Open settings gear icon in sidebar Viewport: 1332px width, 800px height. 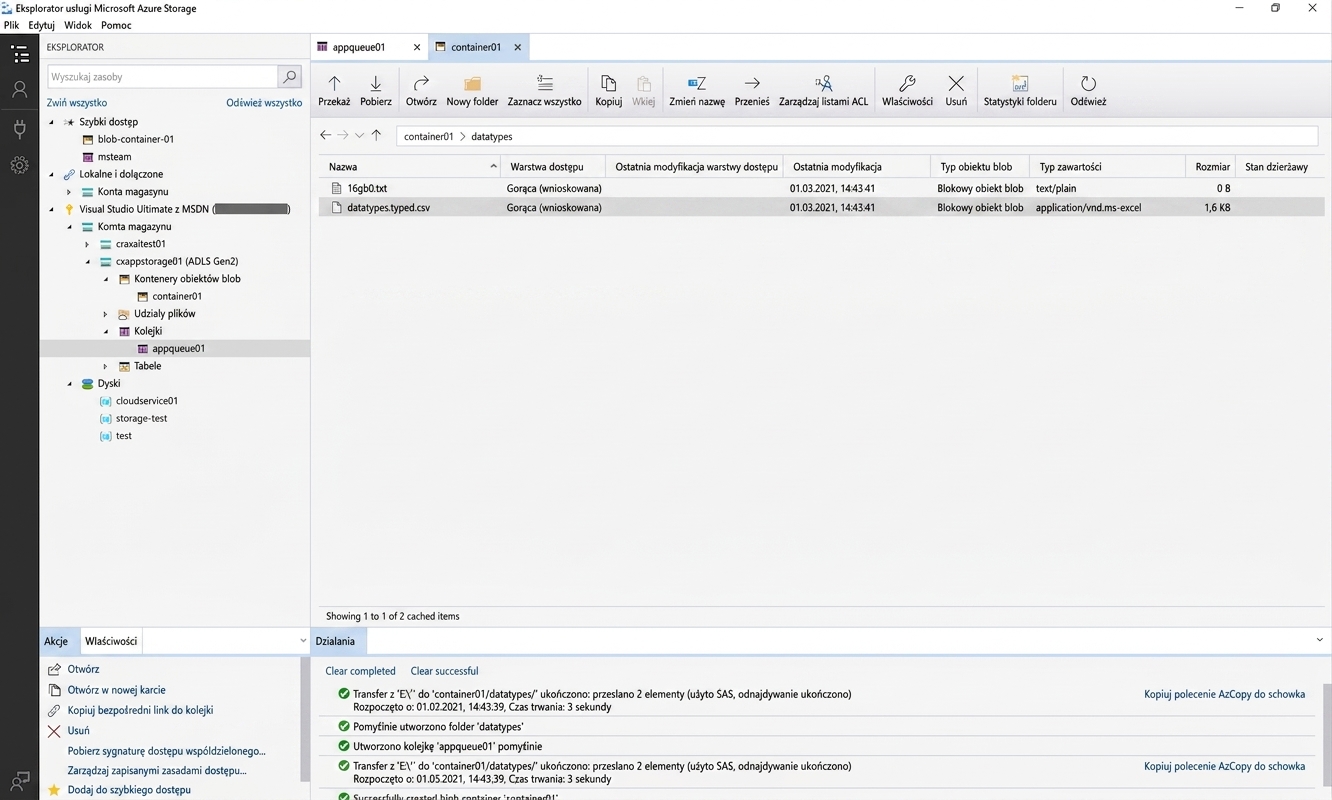coord(19,165)
